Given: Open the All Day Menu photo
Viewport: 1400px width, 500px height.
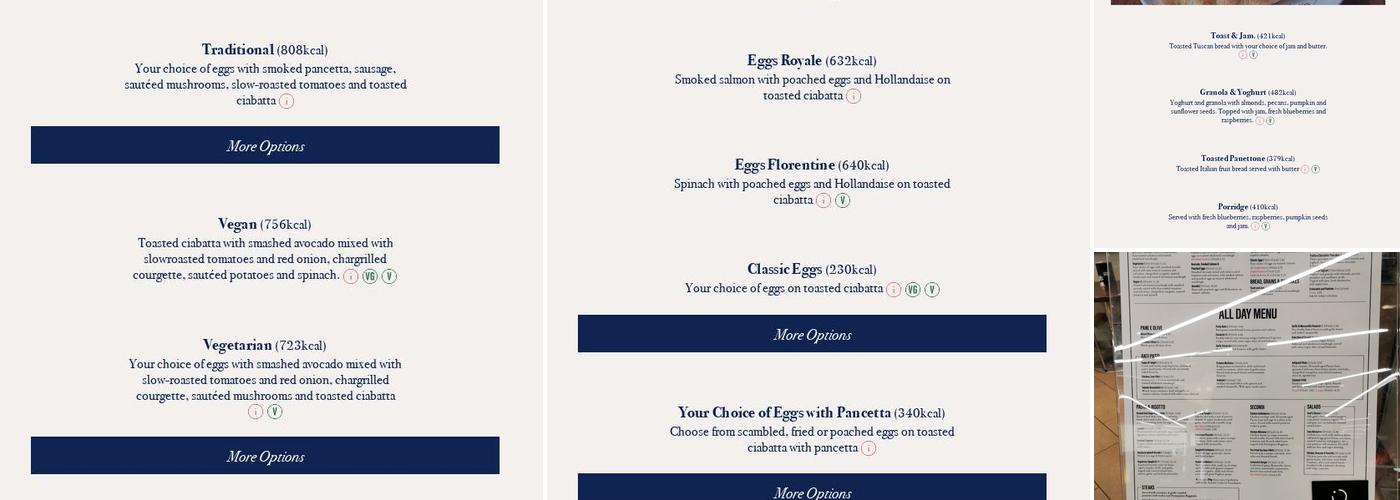Looking at the screenshot, I should 1246,375.
